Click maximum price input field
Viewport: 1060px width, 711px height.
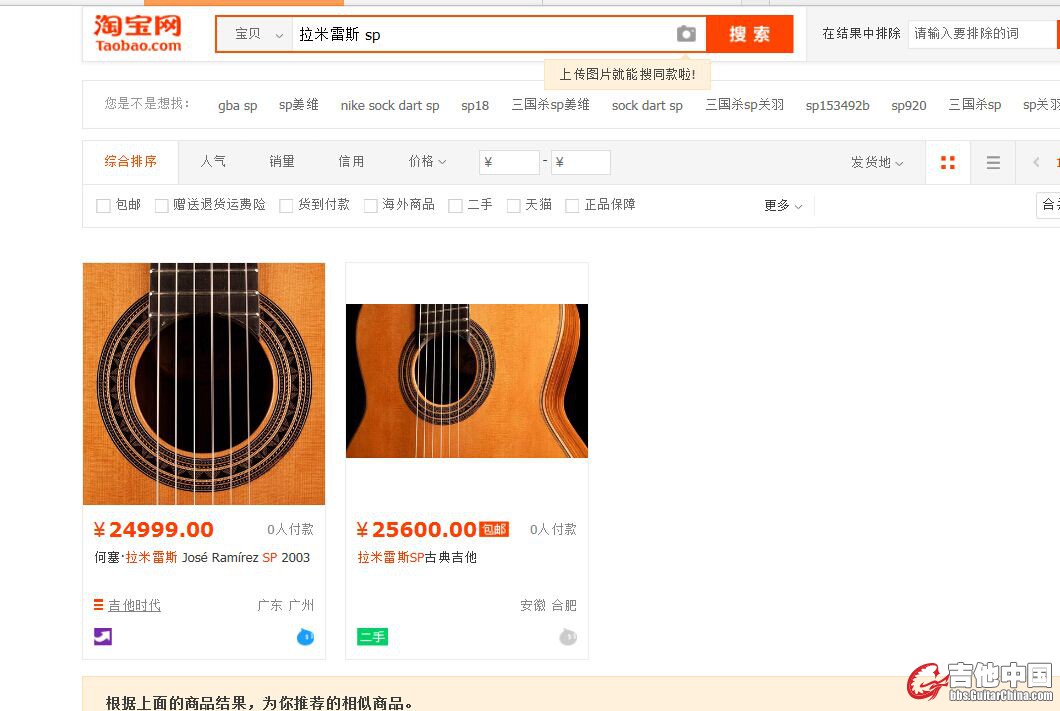pos(581,162)
